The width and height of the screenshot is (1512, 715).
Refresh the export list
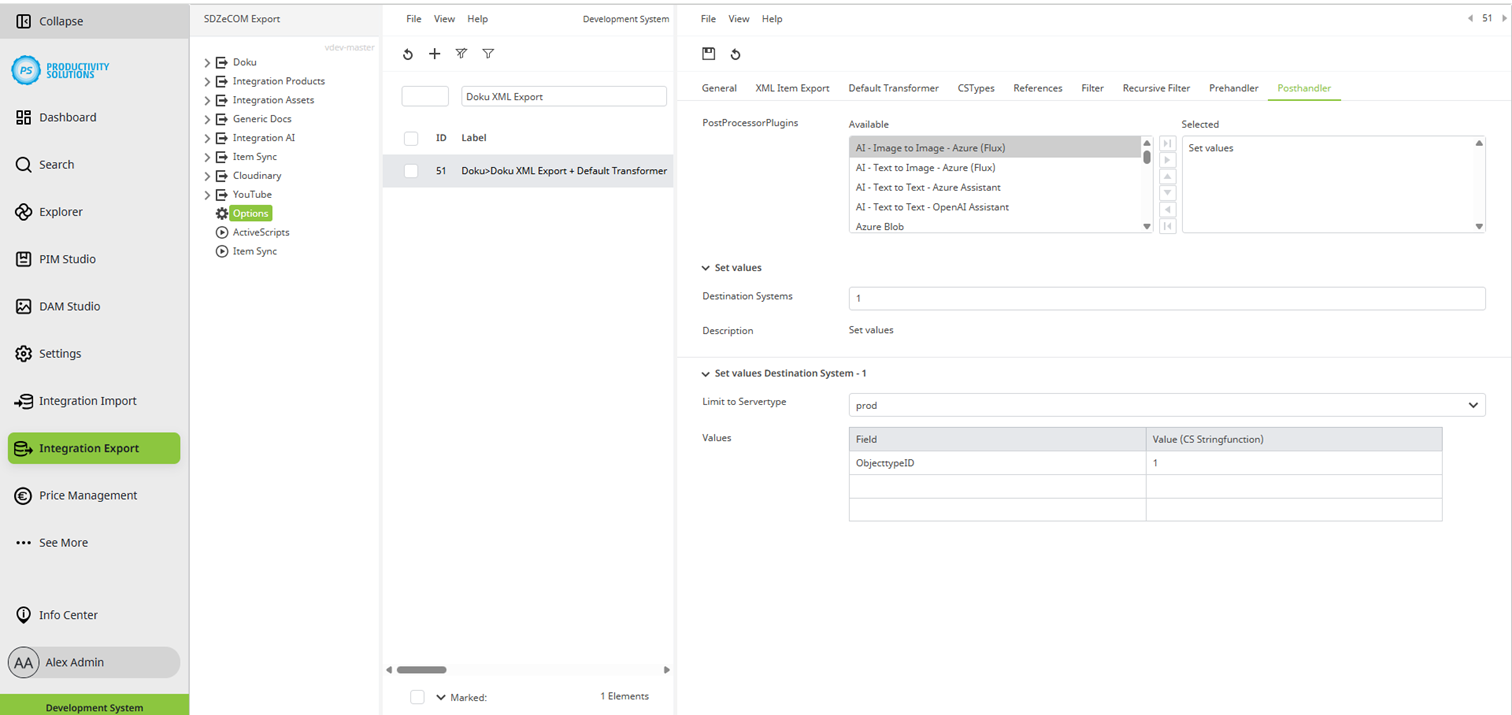[407, 54]
